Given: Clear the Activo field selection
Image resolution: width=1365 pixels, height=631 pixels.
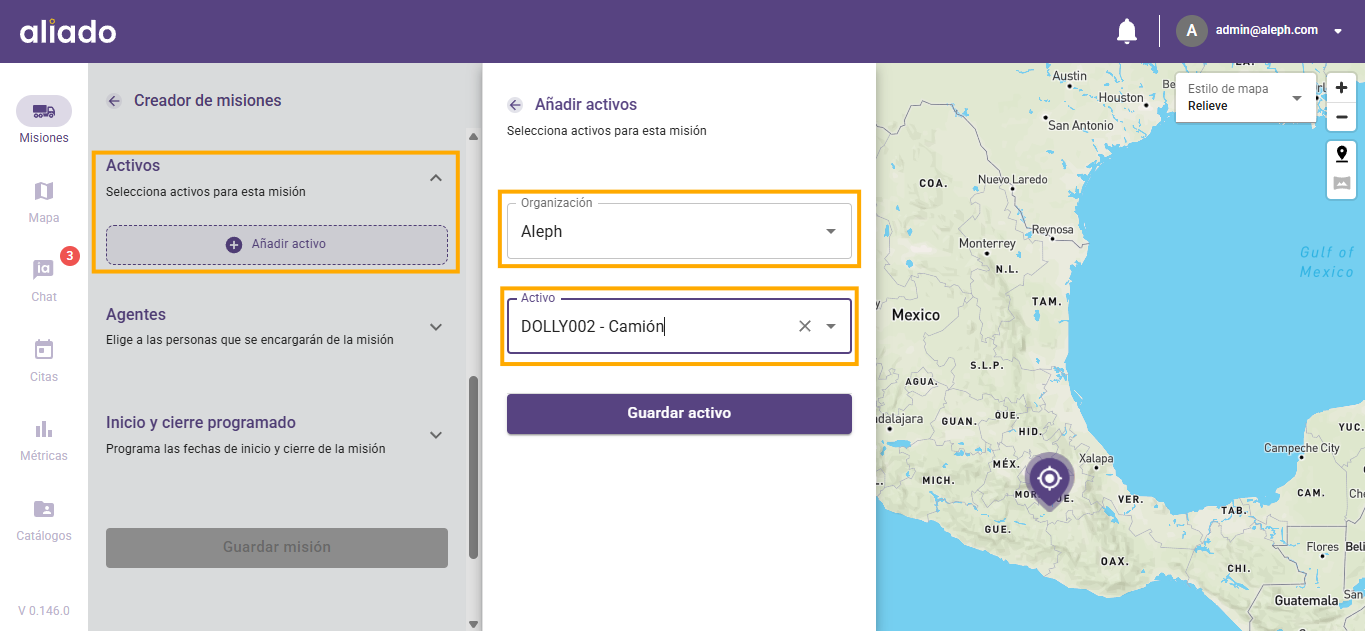Looking at the screenshot, I should 804,326.
